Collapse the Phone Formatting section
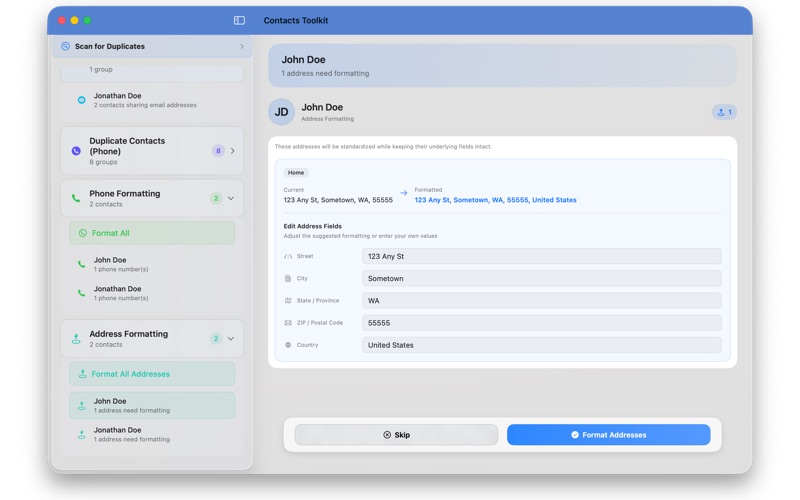800x500 pixels. point(231,198)
